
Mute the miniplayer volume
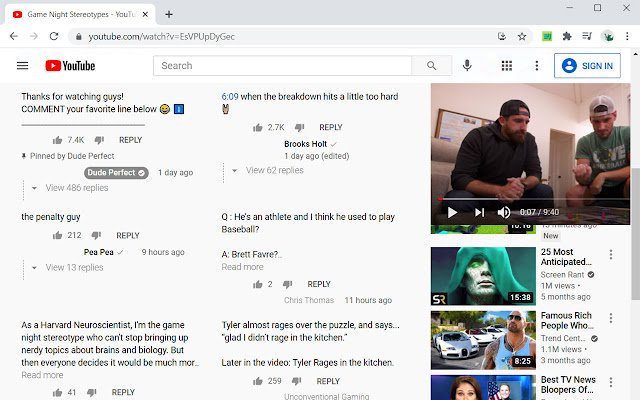click(504, 212)
